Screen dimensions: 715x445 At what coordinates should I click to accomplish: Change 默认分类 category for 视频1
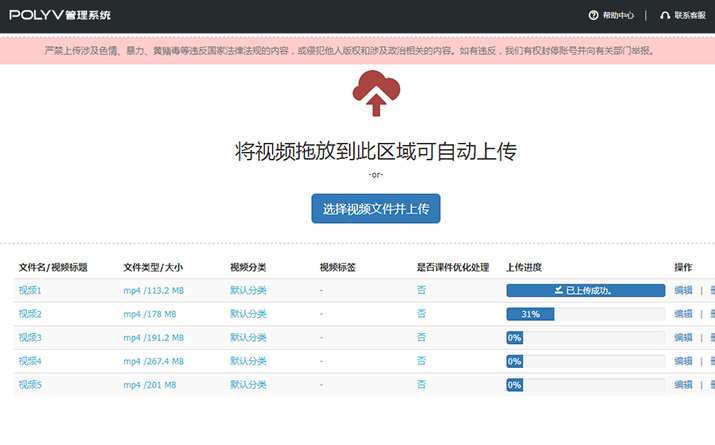[x=248, y=290]
